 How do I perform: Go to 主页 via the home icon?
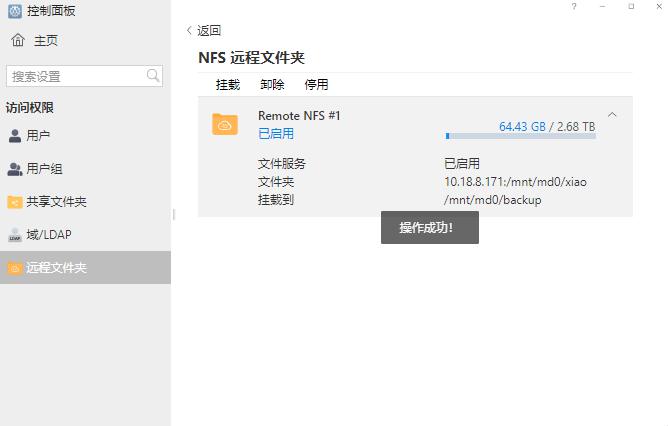pyautogui.click(x=17, y=41)
